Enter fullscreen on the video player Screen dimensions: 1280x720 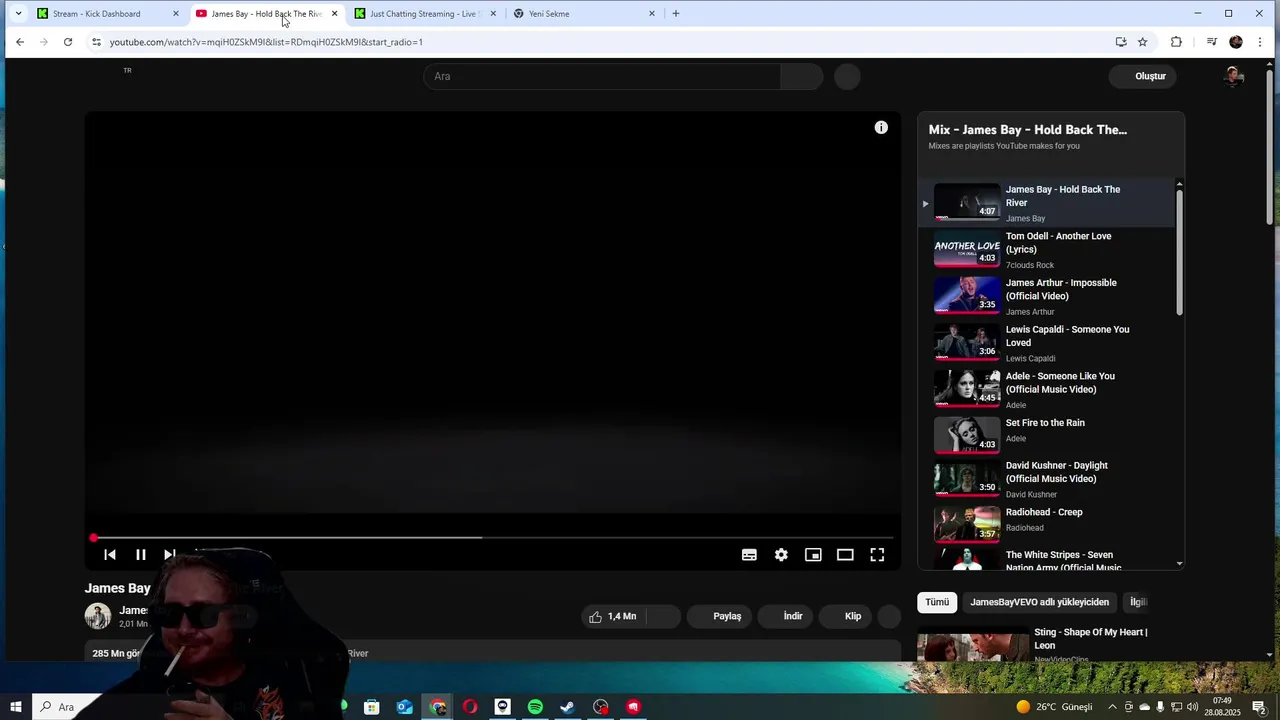(x=877, y=555)
